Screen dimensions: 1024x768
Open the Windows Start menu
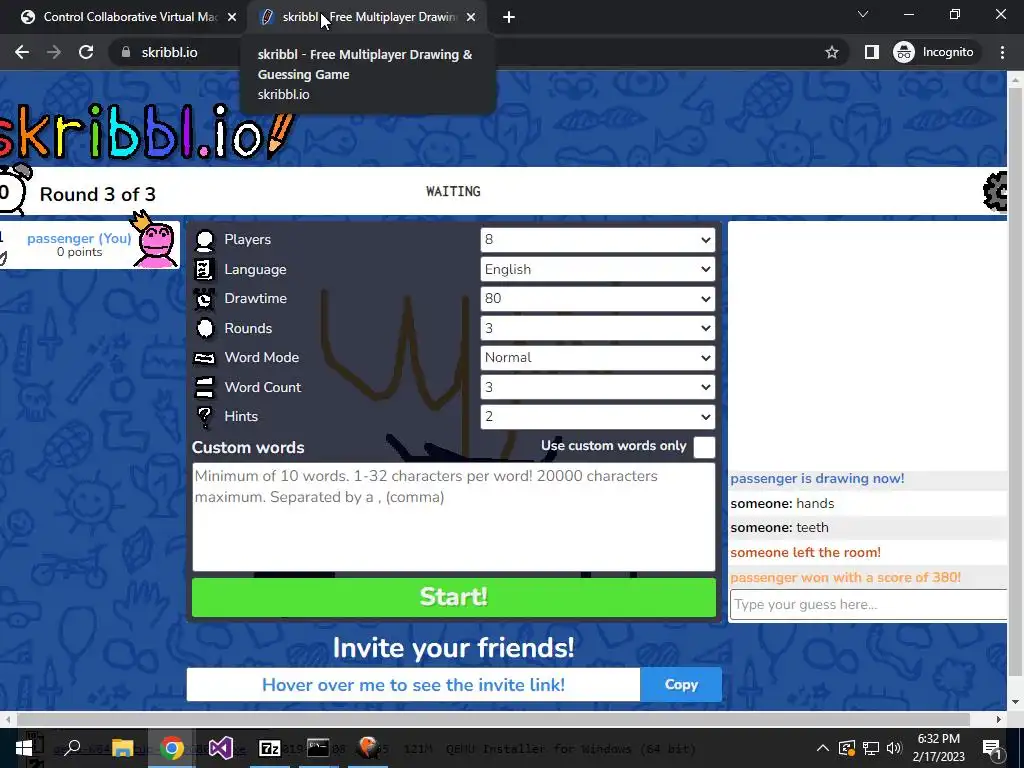point(24,748)
